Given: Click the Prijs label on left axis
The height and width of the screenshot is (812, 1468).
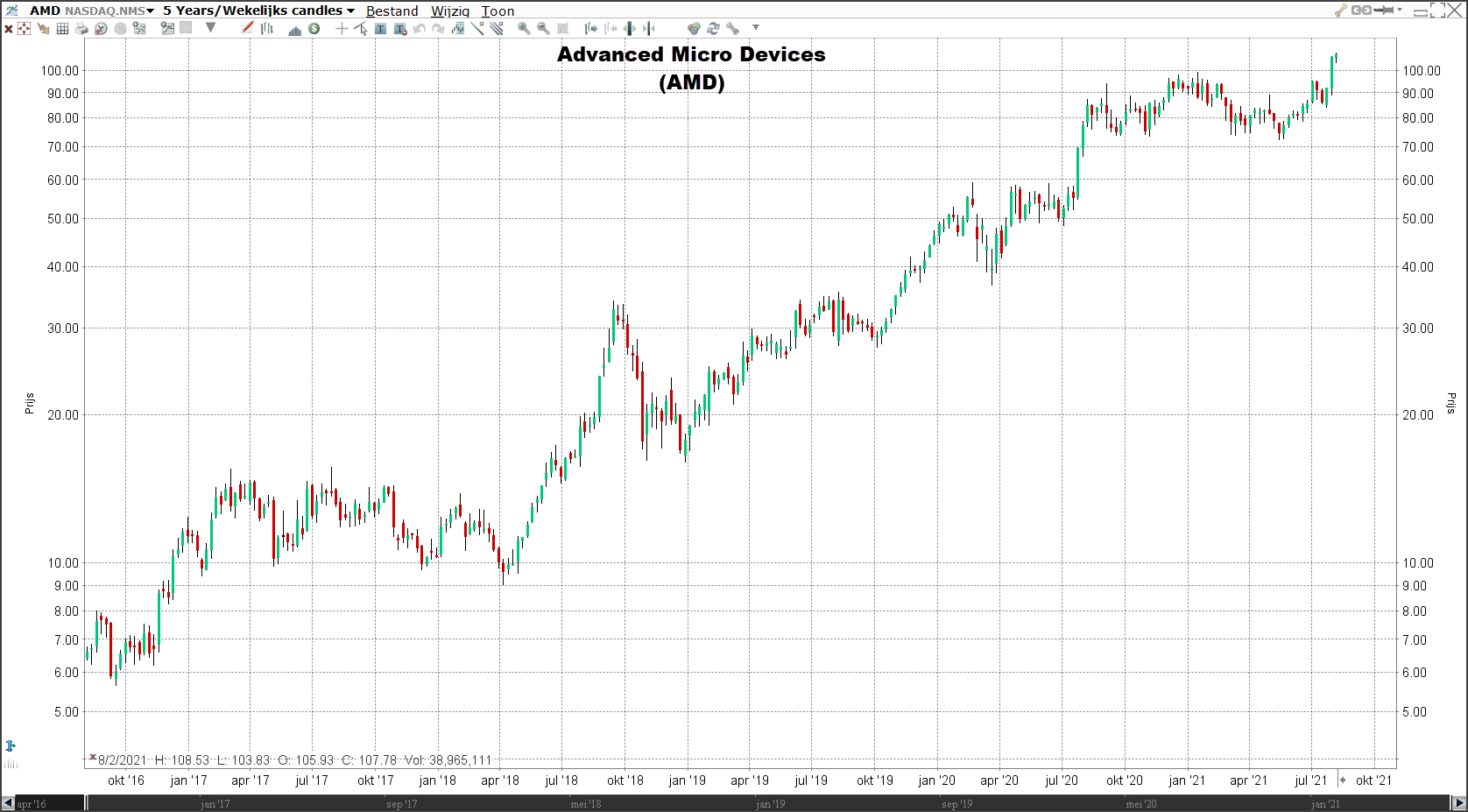Looking at the screenshot, I should (x=29, y=404).
